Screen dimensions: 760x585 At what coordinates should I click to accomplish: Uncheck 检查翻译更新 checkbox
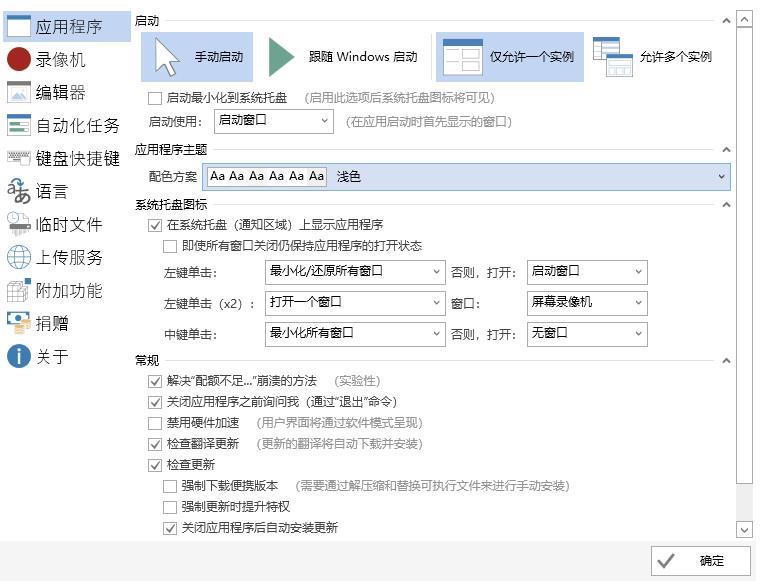click(x=155, y=444)
